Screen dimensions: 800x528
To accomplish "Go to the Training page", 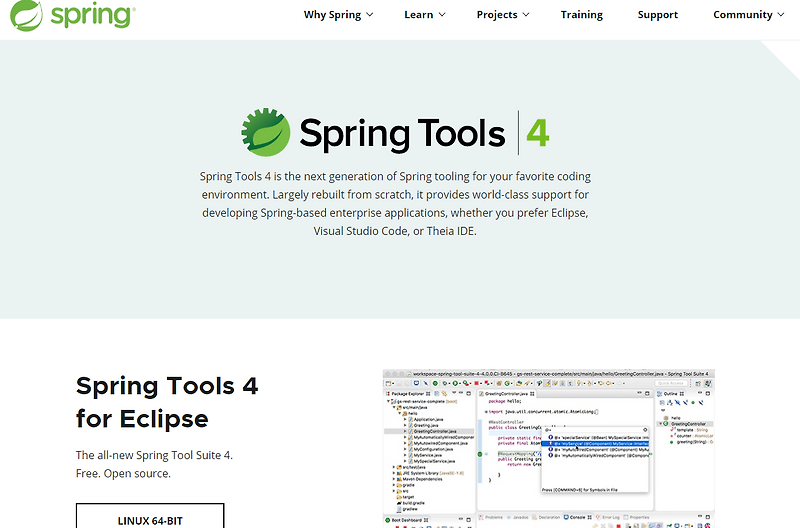I will [582, 15].
